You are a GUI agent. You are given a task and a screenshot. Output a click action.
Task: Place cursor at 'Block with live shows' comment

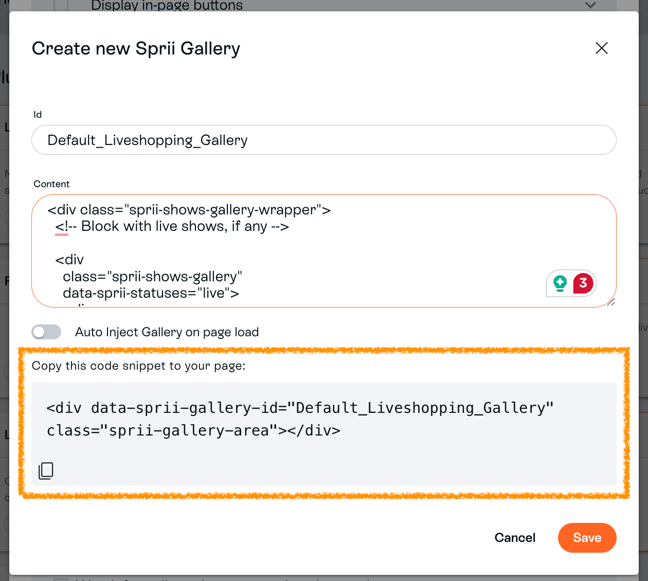(172, 226)
